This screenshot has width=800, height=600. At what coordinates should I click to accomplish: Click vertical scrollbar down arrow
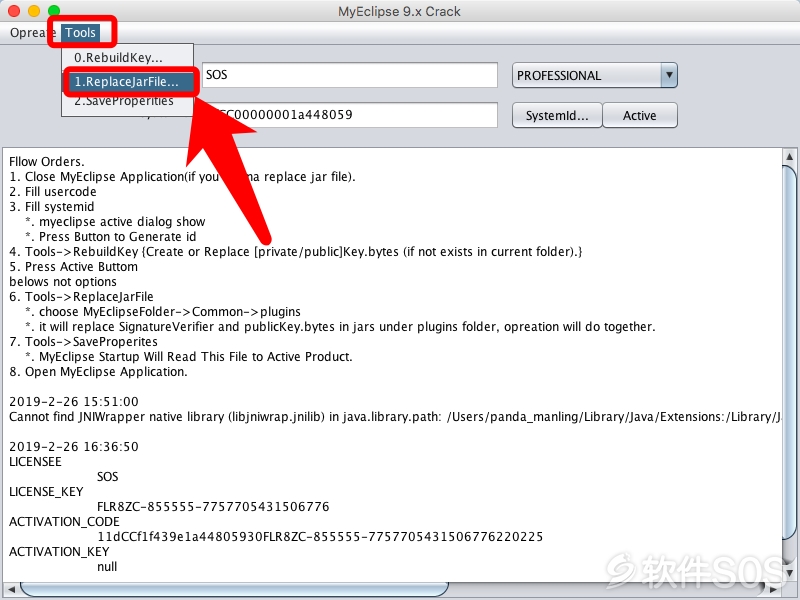[x=789, y=573]
